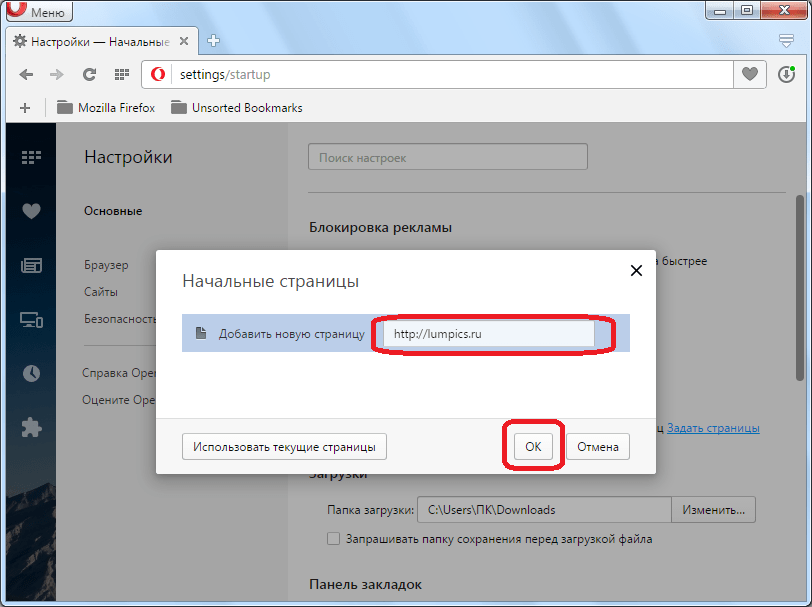Select Браузер settings section

click(106, 265)
